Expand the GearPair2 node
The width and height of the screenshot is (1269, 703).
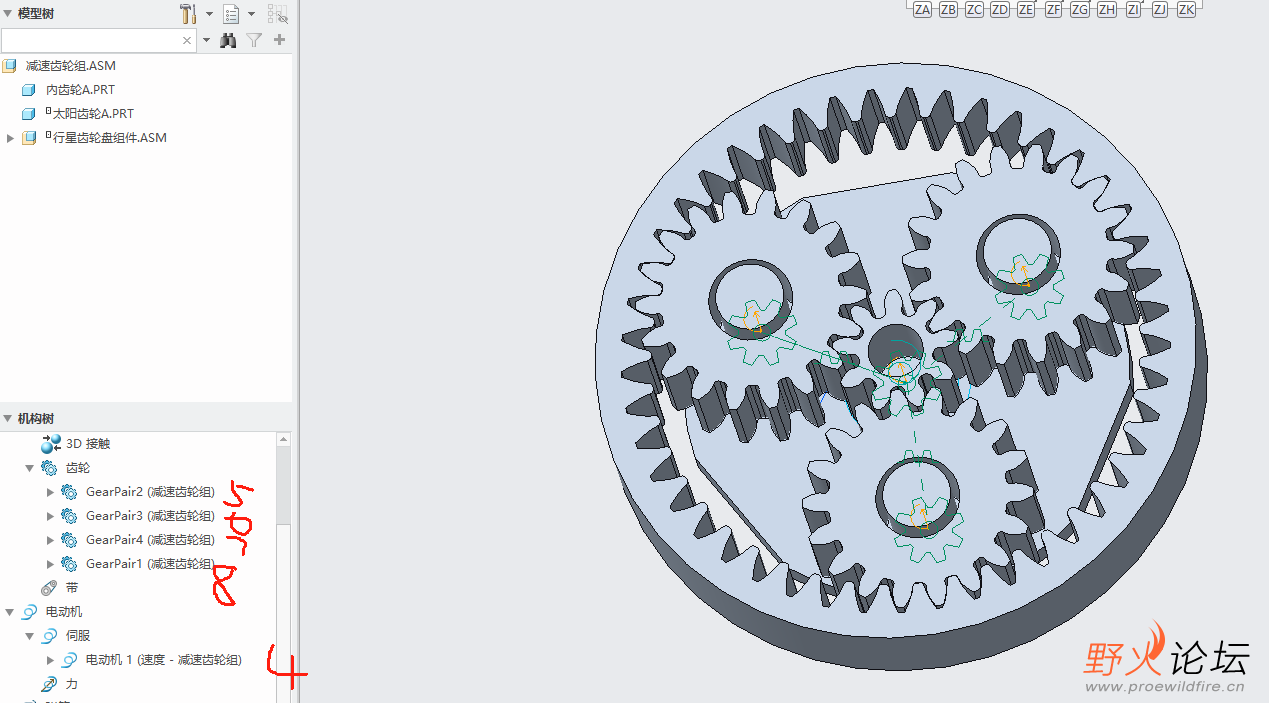(x=51, y=492)
